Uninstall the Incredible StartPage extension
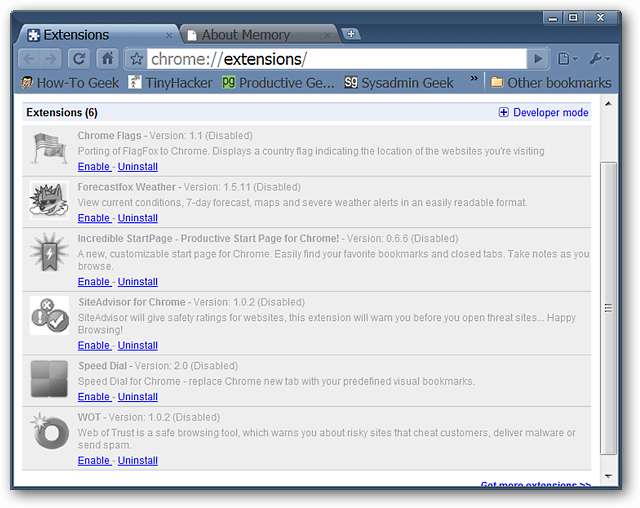Screen dimensions: 640x508 pyautogui.click(x=138, y=282)
